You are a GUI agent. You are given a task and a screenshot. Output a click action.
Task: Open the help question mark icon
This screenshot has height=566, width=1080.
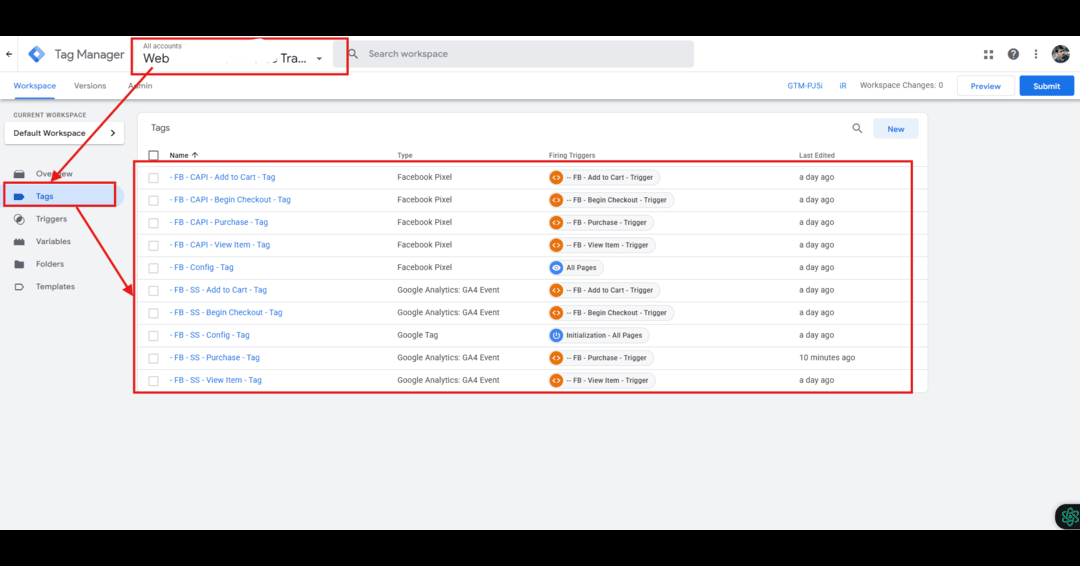point(1013,54)
